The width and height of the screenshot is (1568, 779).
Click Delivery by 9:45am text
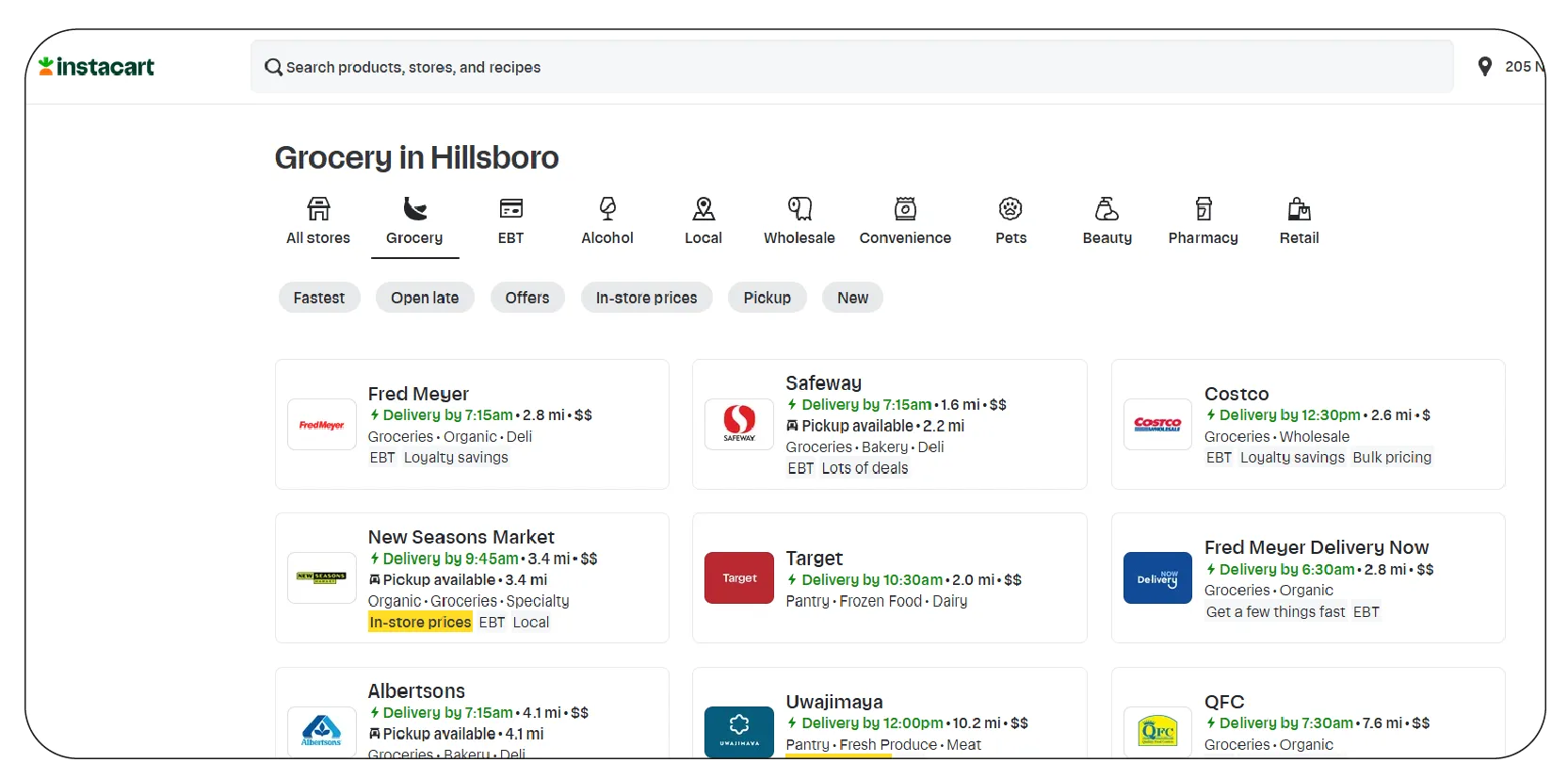tap(450, 559)
